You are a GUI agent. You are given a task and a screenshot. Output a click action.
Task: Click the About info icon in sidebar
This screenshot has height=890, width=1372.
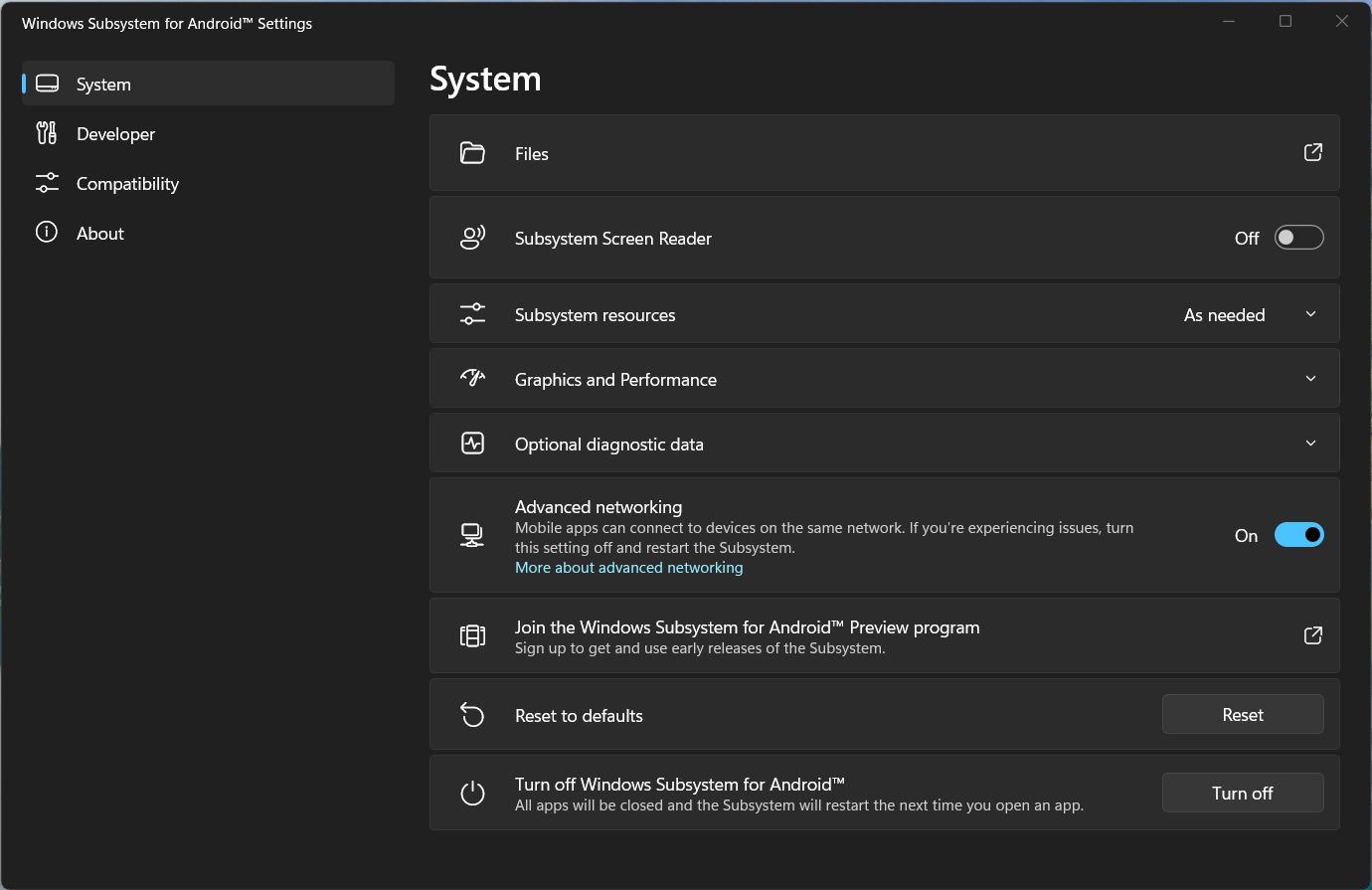tap(47, 233)
